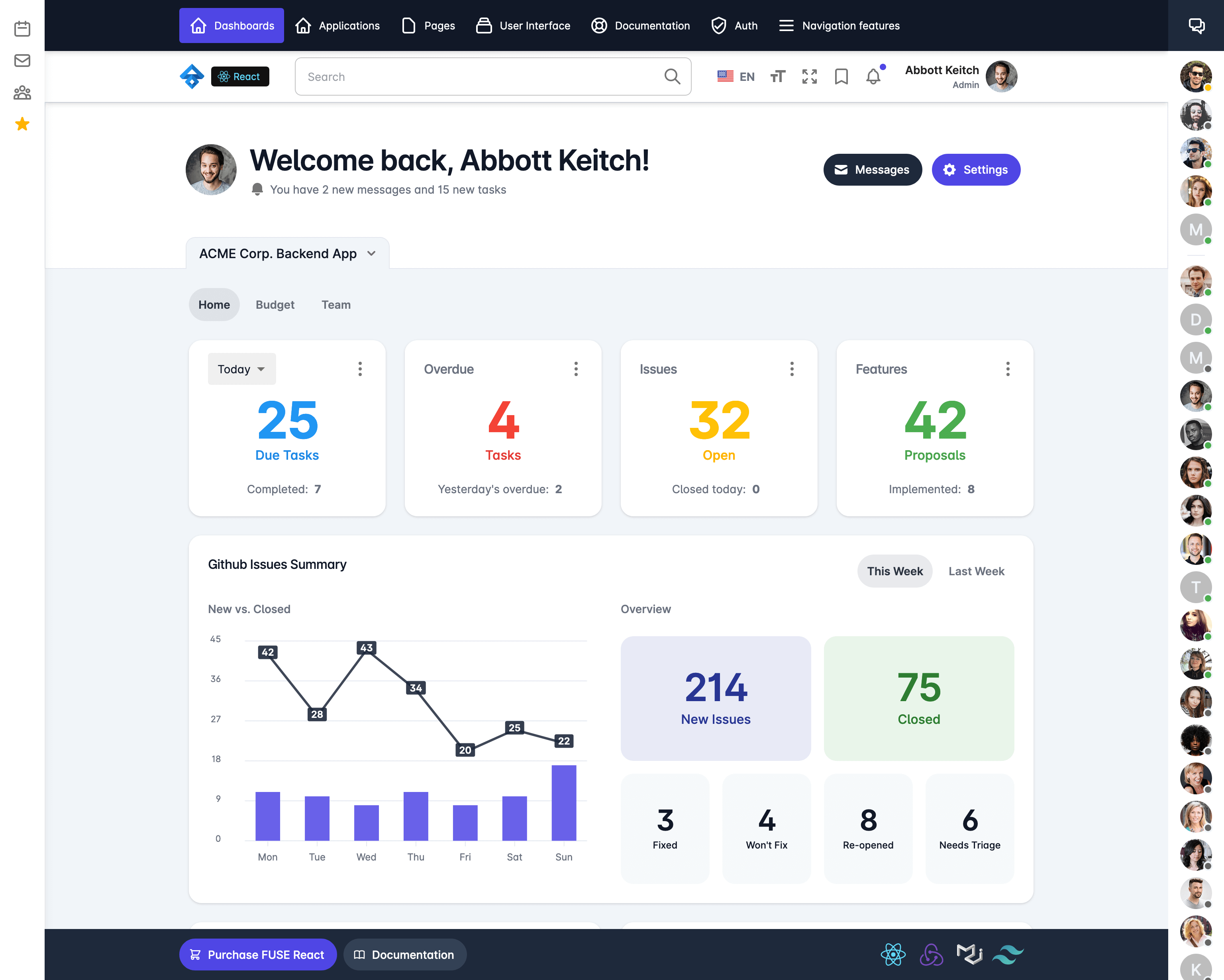Open the contacts group icon in sidebar
The width and height of the screenshot is (1224, 980).
click(22, 92)
